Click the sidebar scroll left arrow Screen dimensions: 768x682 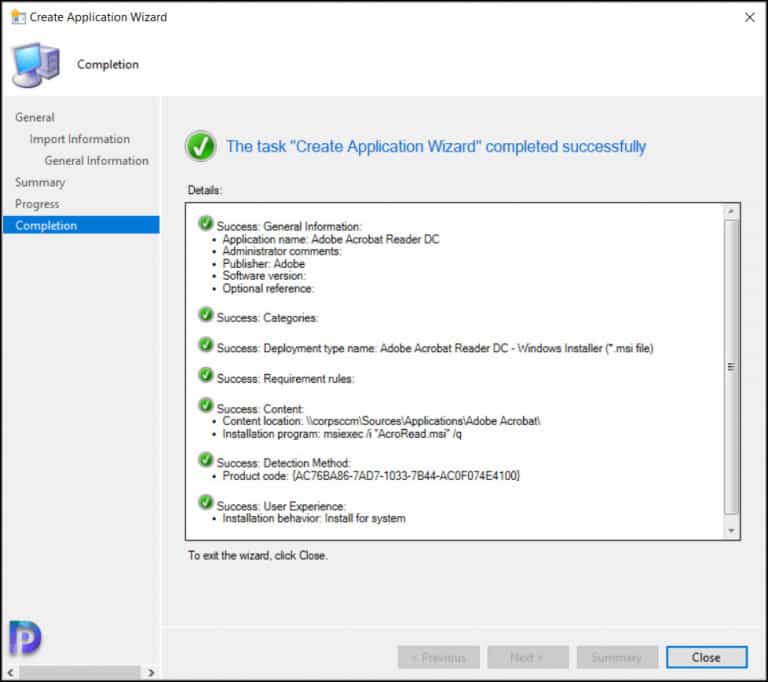[x=10, y=673]
